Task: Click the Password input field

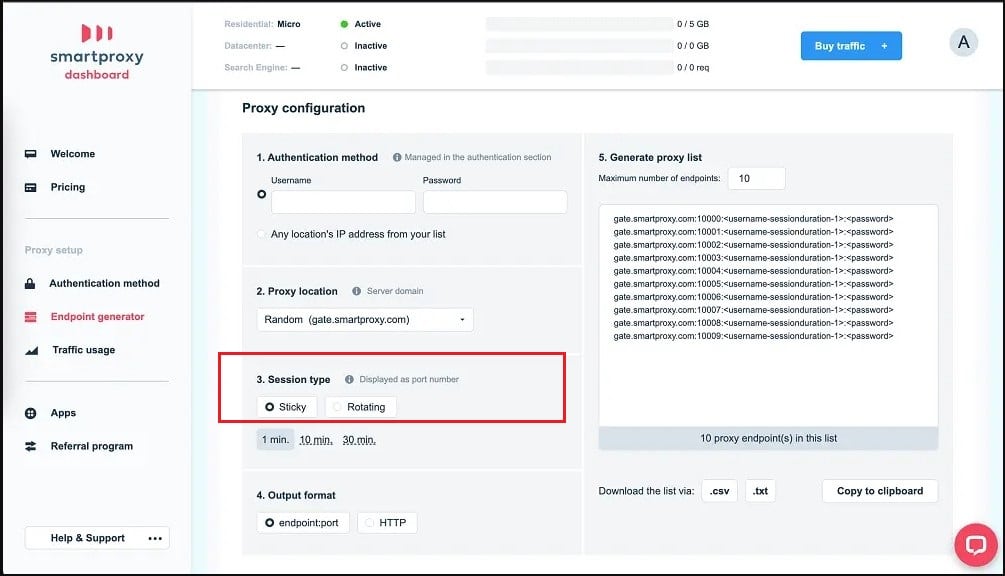Action: point(495,202)
